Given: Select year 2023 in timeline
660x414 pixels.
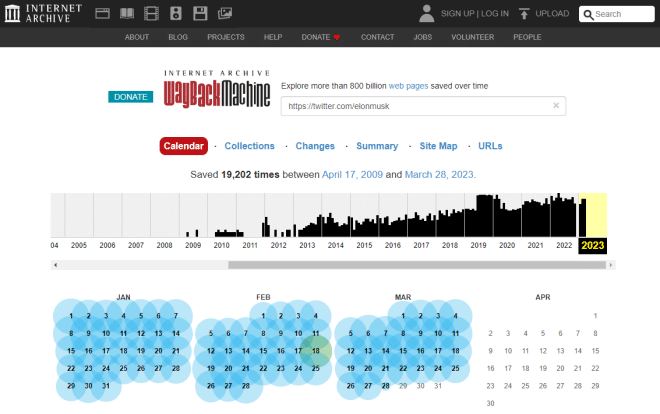Looking at the screenshot, I should (593, 245).
